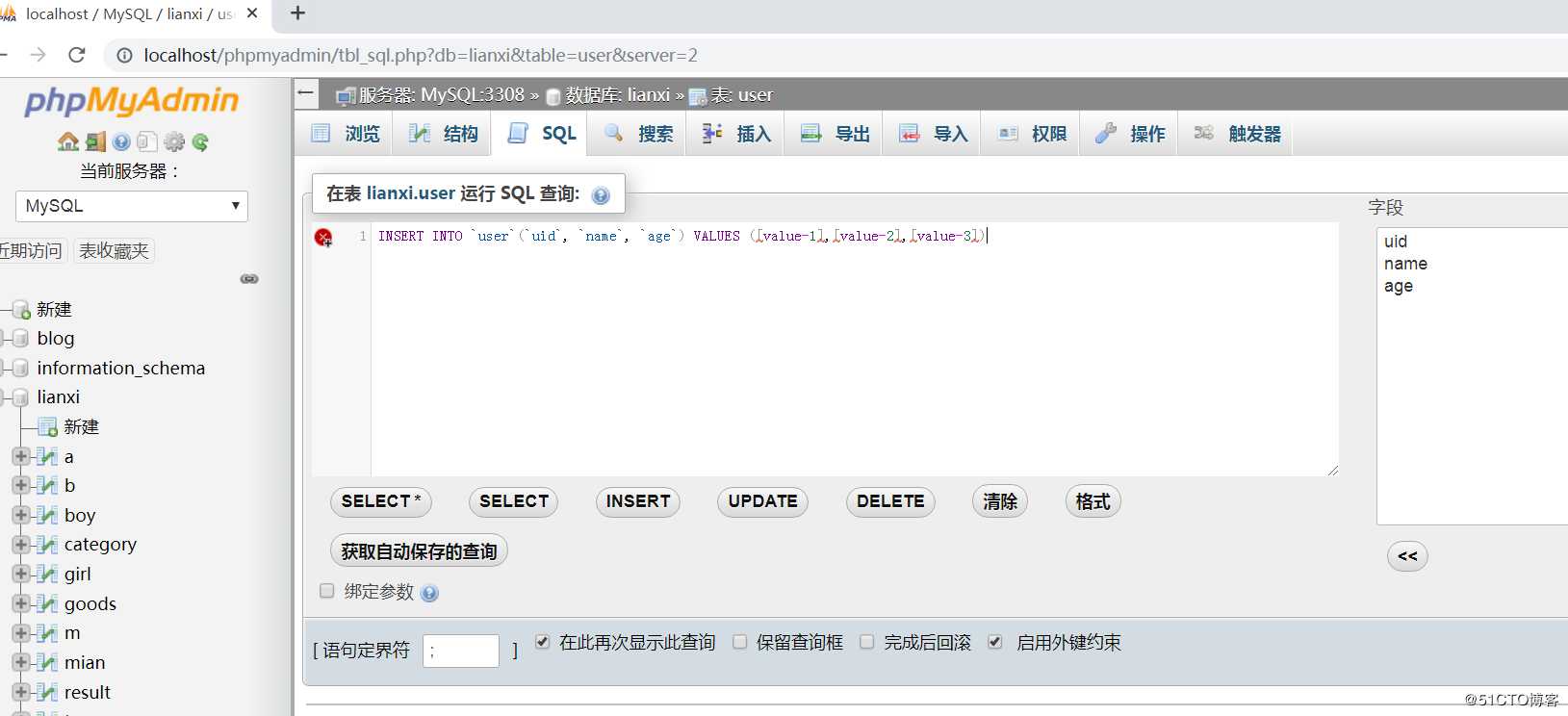Click the table icon beside category
This screenshot has height=716, width=1568.
47,545
